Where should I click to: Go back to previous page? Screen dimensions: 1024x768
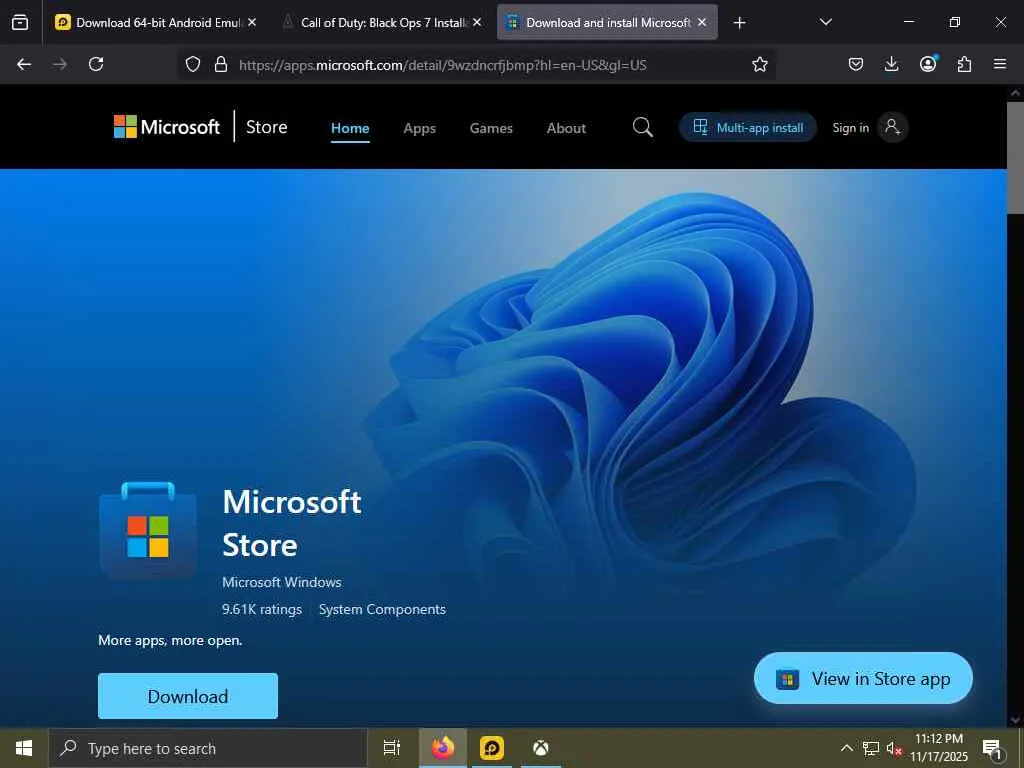(x=24, y=64)
